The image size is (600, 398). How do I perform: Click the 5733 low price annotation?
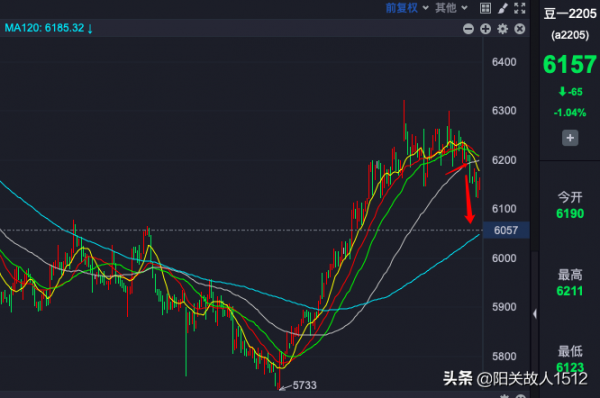pyautogui.click(x=305, y=385)
